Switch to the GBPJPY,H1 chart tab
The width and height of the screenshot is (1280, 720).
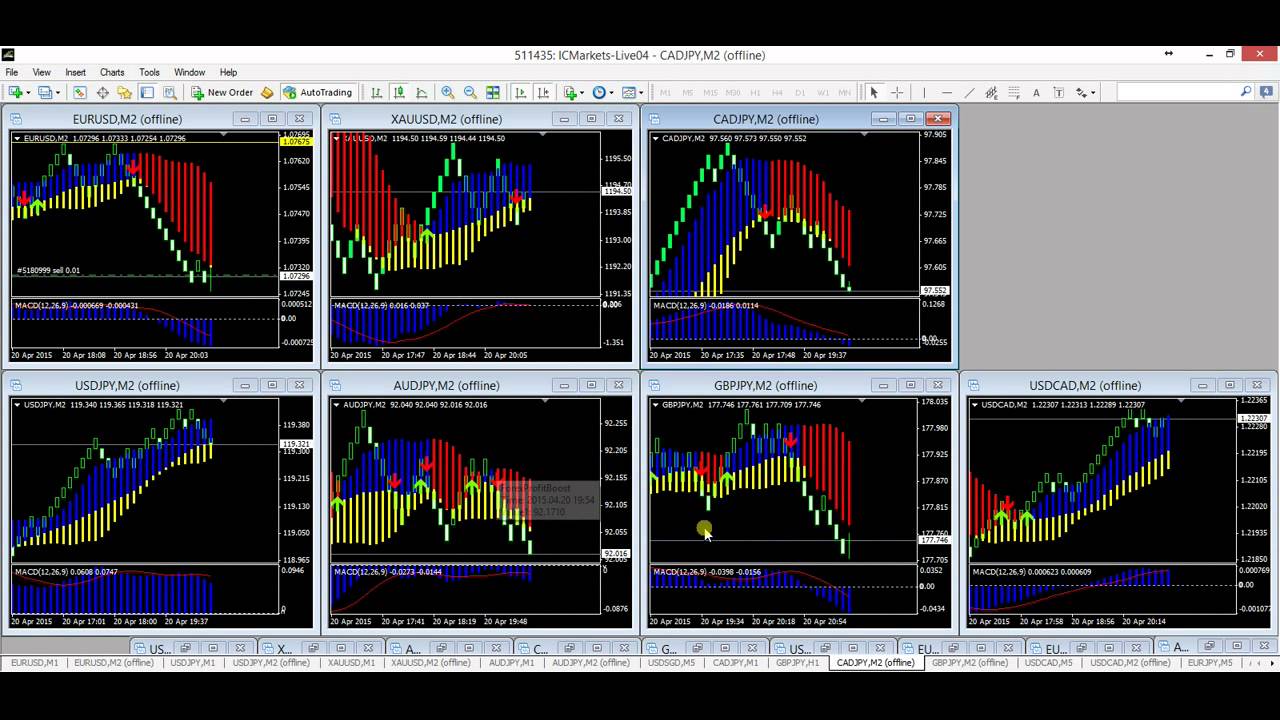click(x=797, y=663)
